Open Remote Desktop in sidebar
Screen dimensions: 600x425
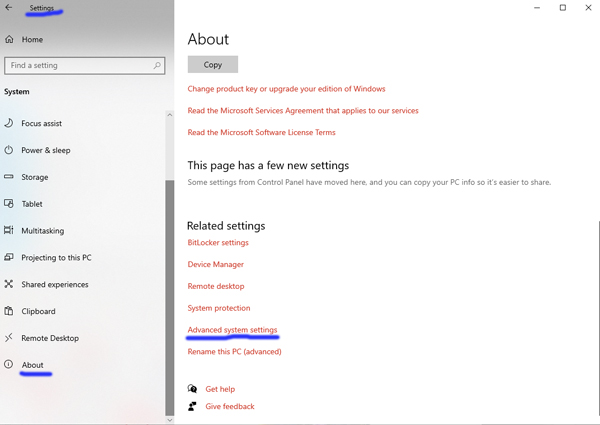point(50,338)
